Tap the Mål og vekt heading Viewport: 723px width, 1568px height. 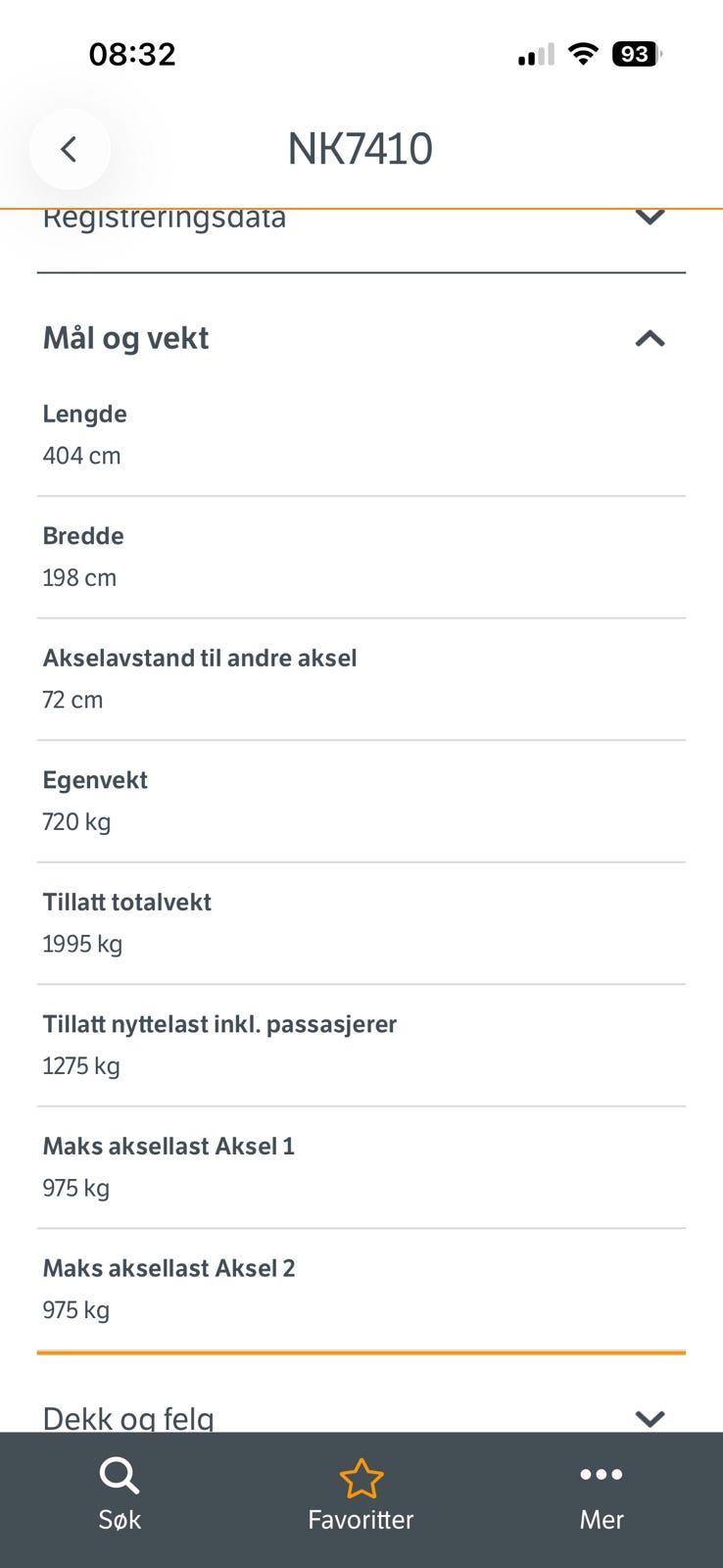point(125,338)
